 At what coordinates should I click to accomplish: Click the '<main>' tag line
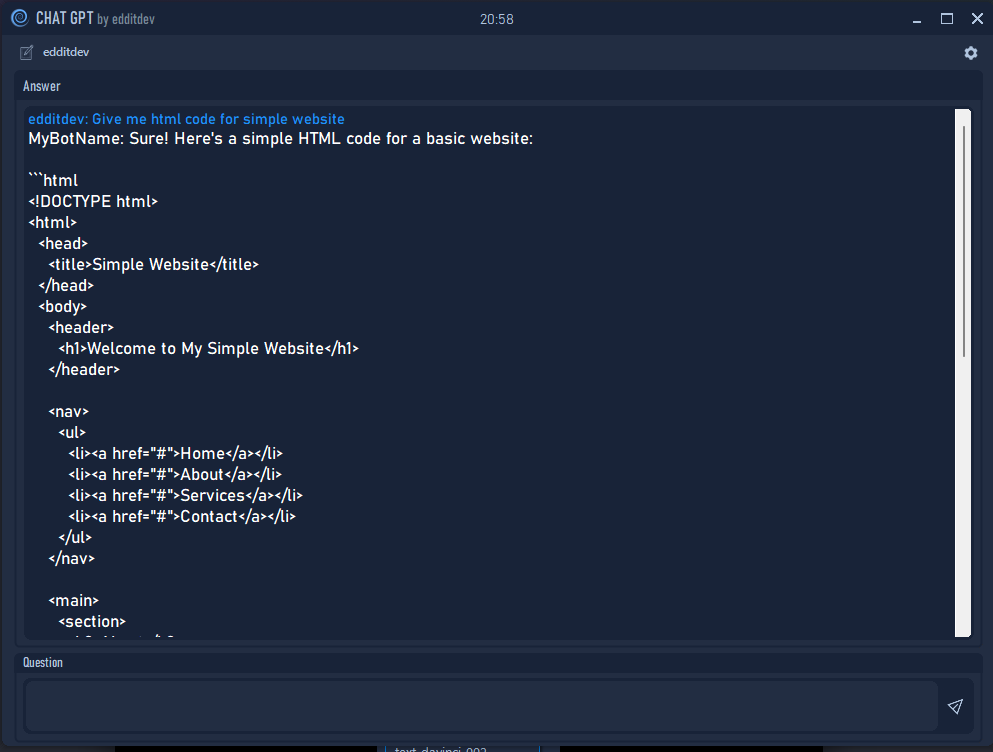coord(73,601)
